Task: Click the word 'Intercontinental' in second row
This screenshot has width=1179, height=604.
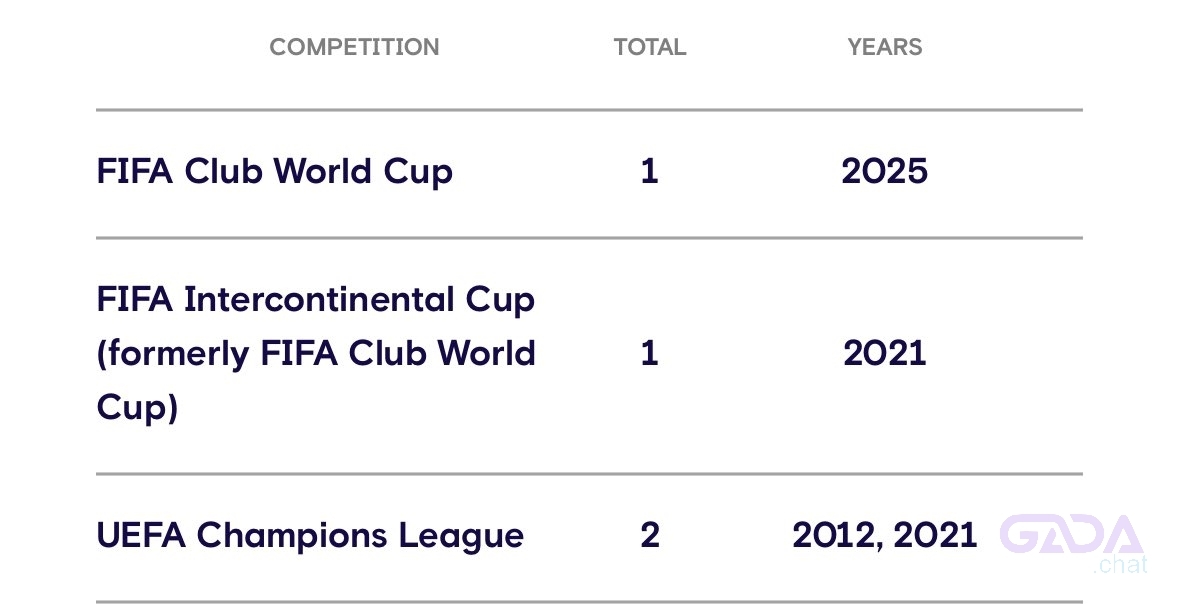Action: pyautogui.click(x=319, y=299)
